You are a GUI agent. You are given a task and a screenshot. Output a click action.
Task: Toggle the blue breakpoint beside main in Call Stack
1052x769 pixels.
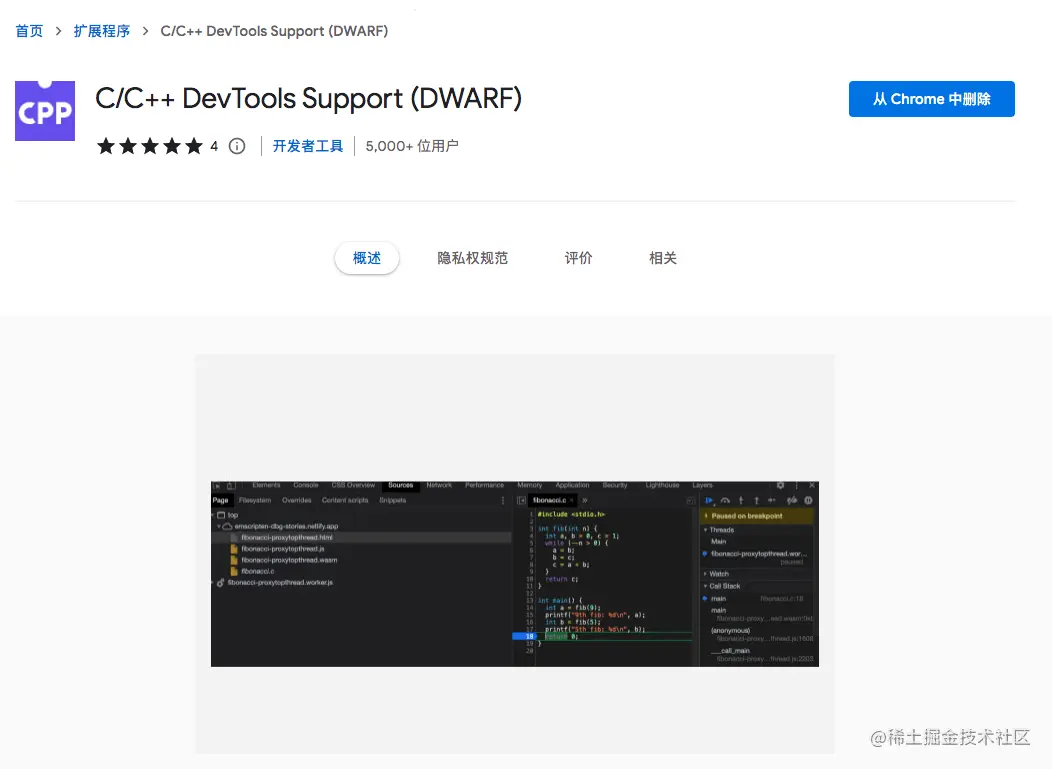click(705, 598)
